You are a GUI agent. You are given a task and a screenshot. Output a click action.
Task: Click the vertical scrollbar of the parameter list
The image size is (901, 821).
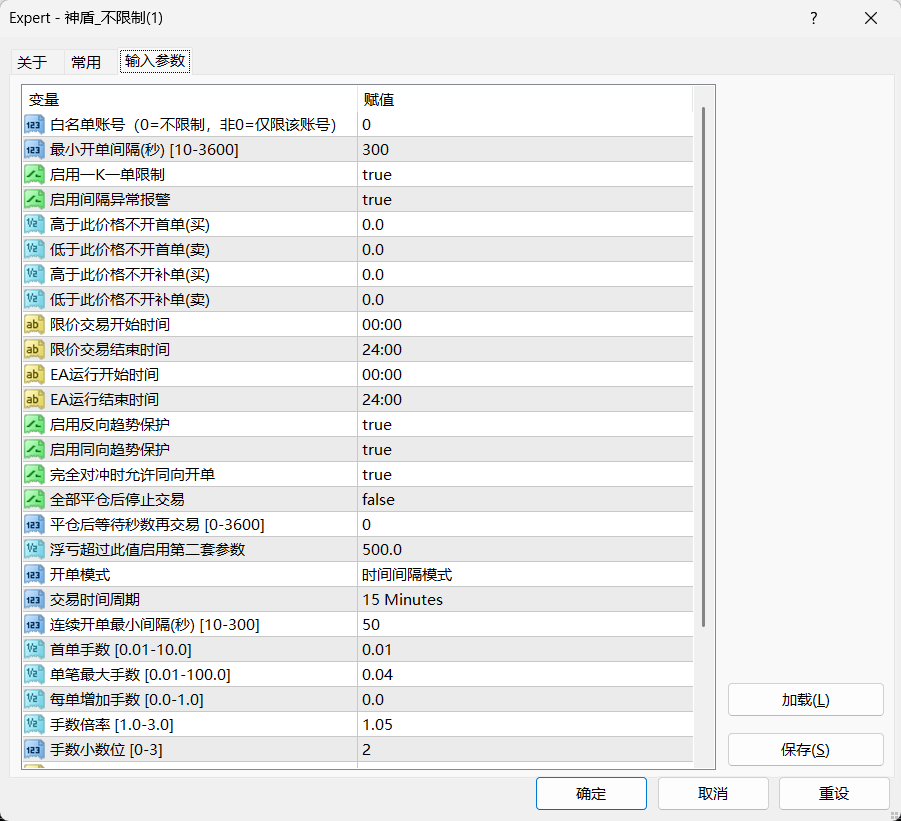(703, 368)
